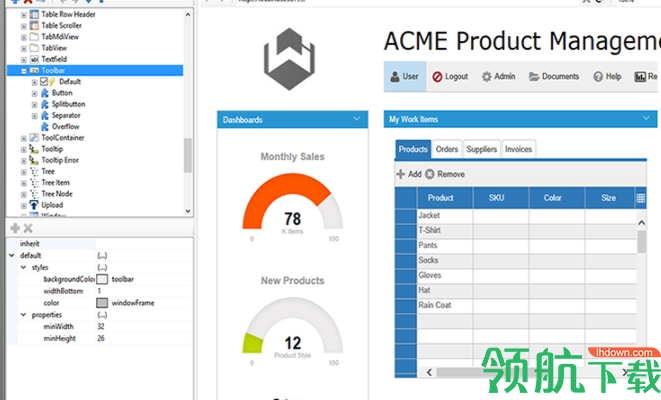Click the Tree Node icon
Viewport: 661px width, 400px height.
(x=34, y=194)
